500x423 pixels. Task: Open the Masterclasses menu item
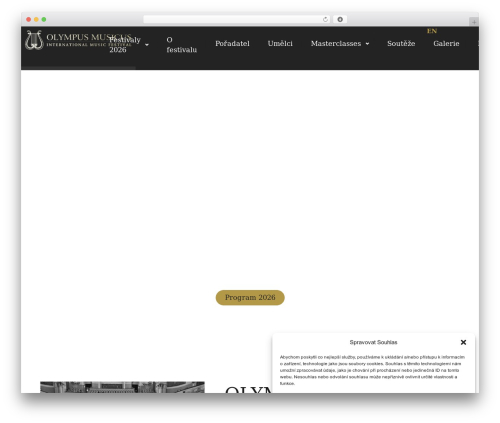point(336,44)
